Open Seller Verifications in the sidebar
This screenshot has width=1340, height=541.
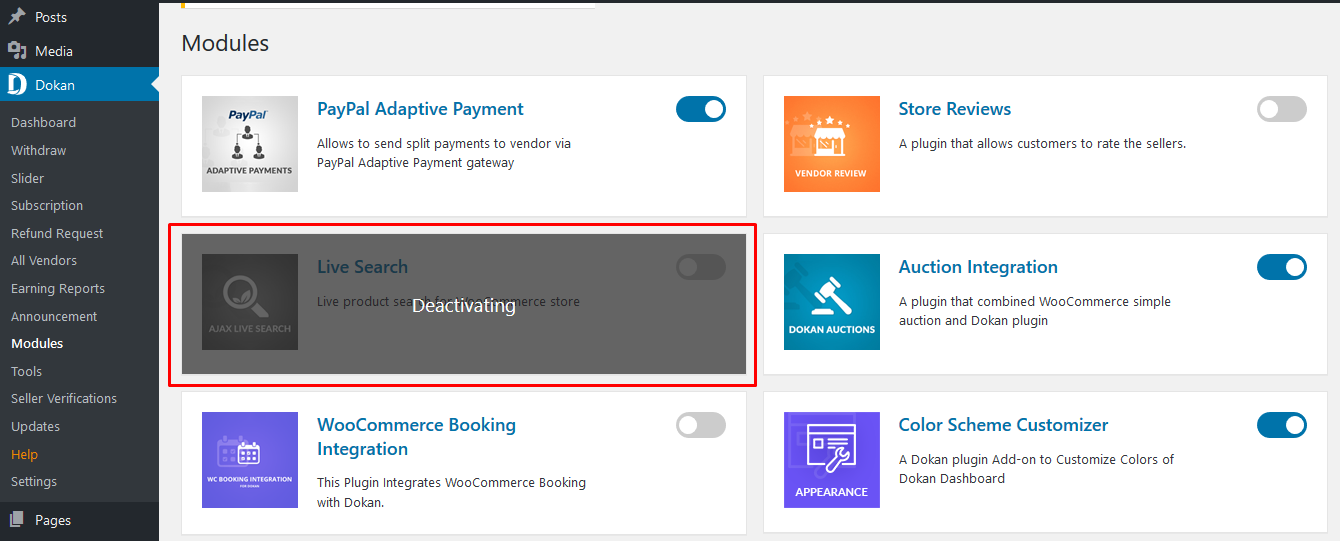[x=64, y=398]
